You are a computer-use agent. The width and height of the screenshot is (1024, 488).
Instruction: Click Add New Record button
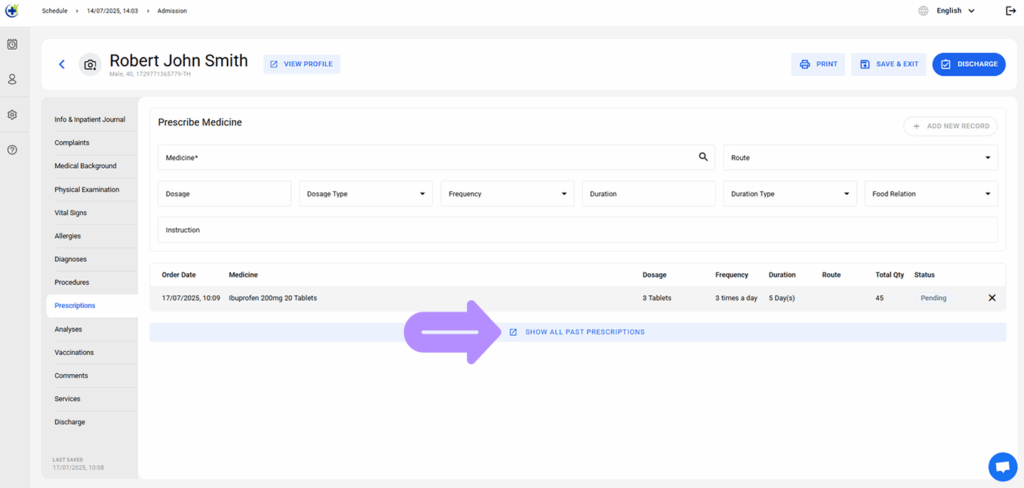click(951, 126)
